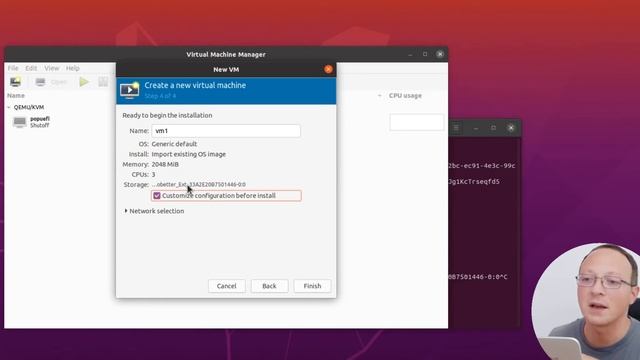Click the green Run VM play icon
The height and width of the screenshot is (360, 640).
(x=84, y=82)
